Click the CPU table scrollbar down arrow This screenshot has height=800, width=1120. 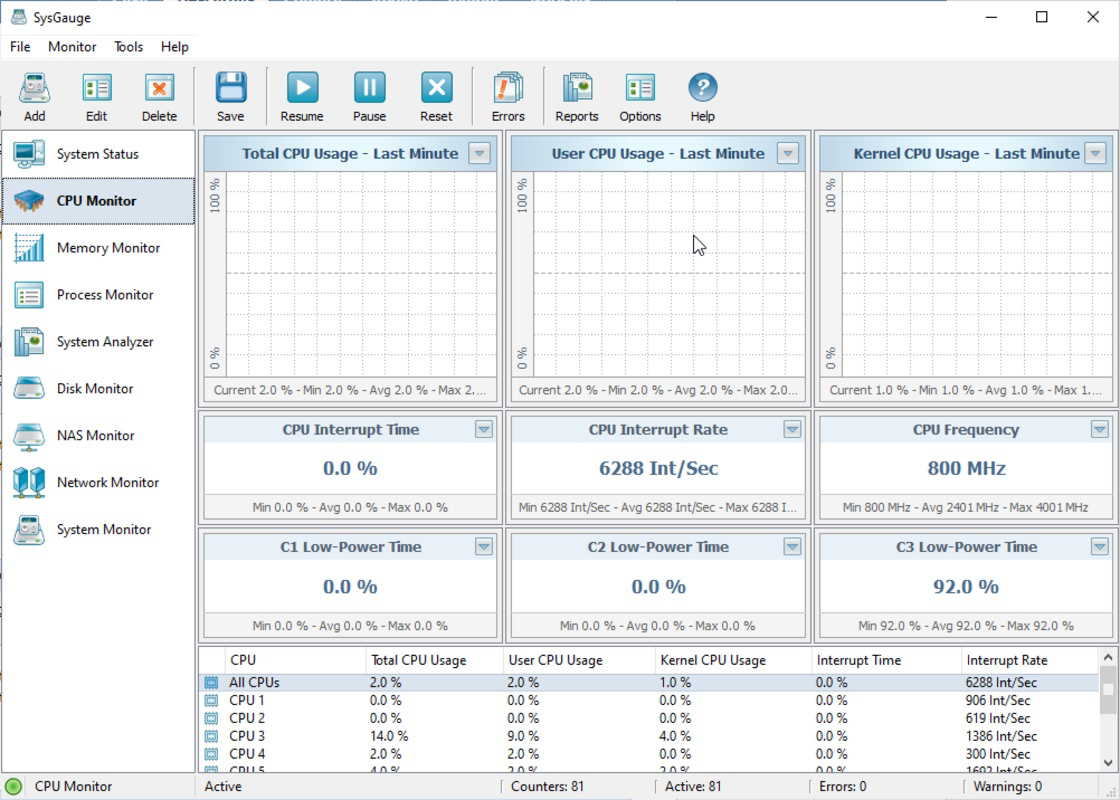tap(1108, 763)
